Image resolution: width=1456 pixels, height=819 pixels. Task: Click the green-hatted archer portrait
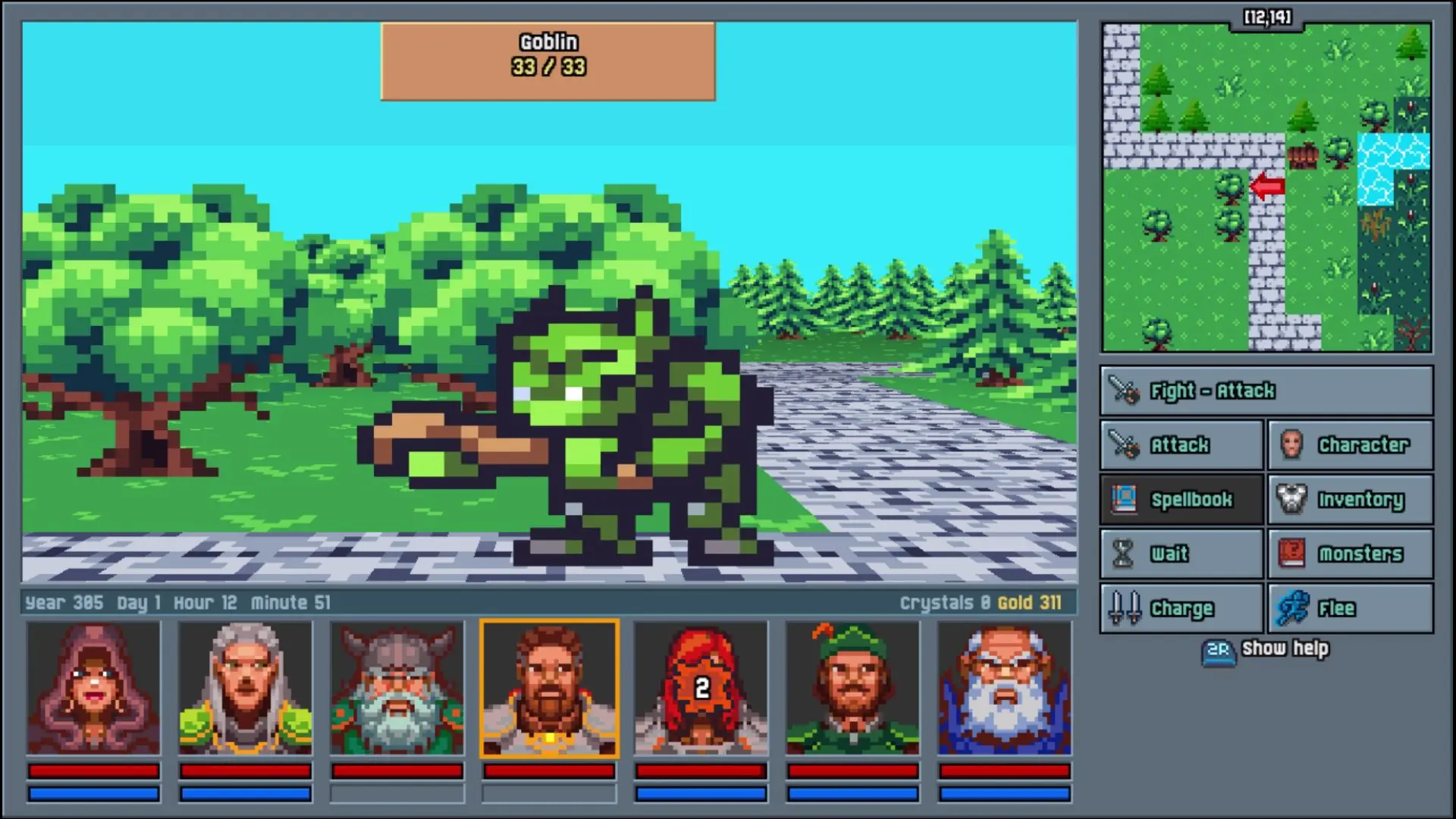click(853, 686)
